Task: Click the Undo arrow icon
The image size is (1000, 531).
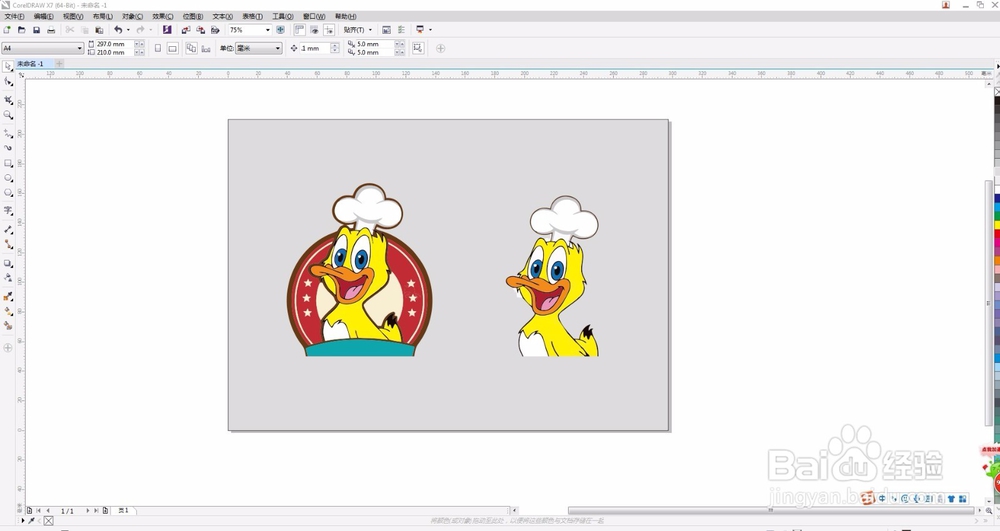Action: 118,30
